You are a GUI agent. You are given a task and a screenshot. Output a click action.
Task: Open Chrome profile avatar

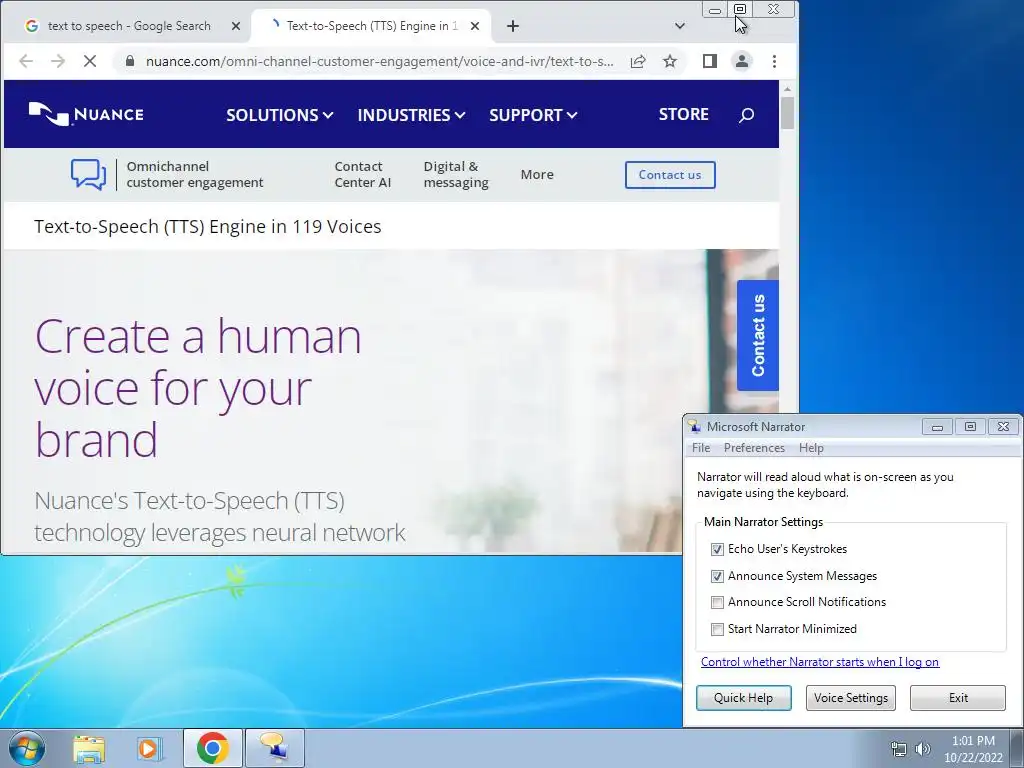point(742,61)
